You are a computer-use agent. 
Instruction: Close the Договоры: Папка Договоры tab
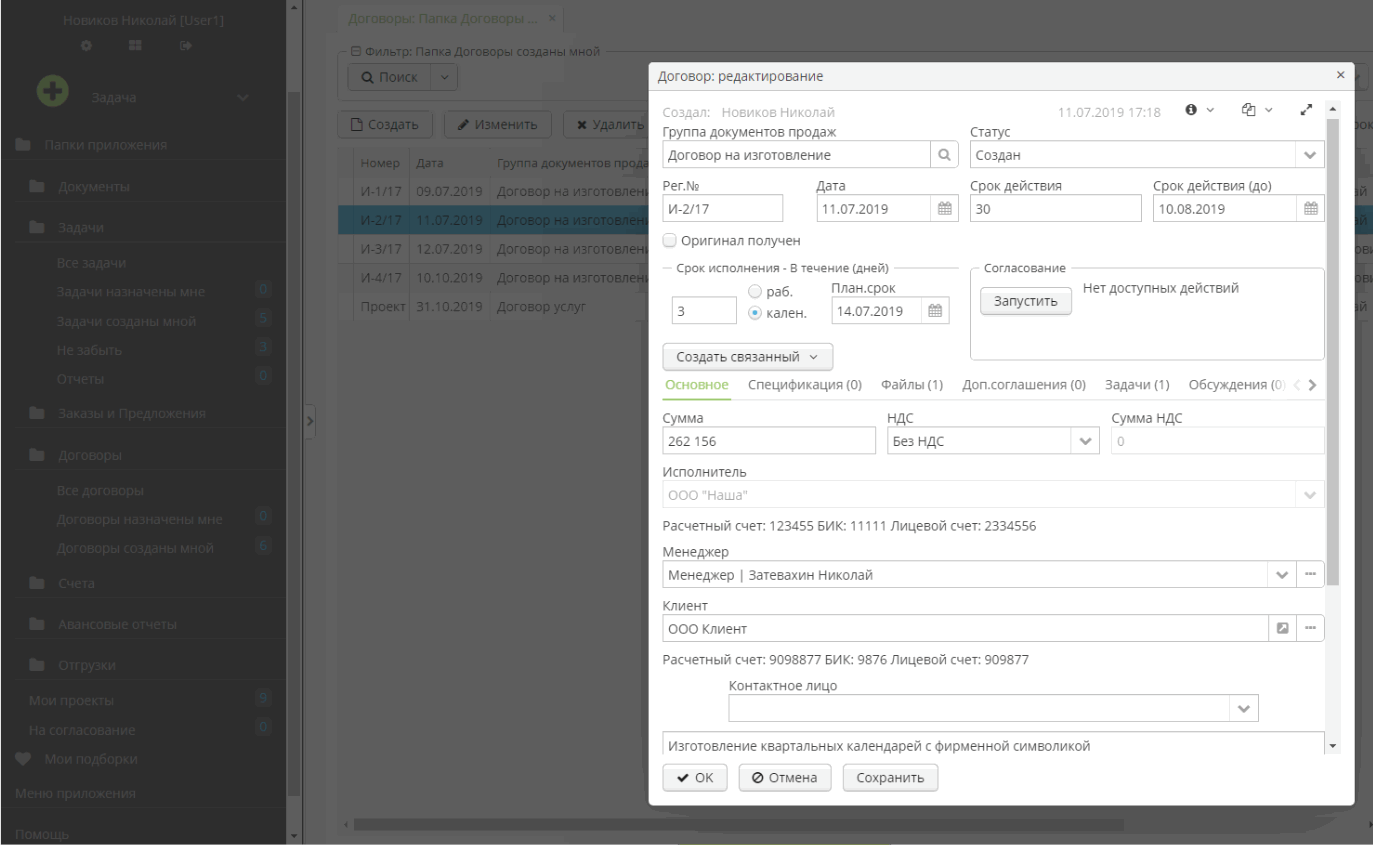pos(552,19)
